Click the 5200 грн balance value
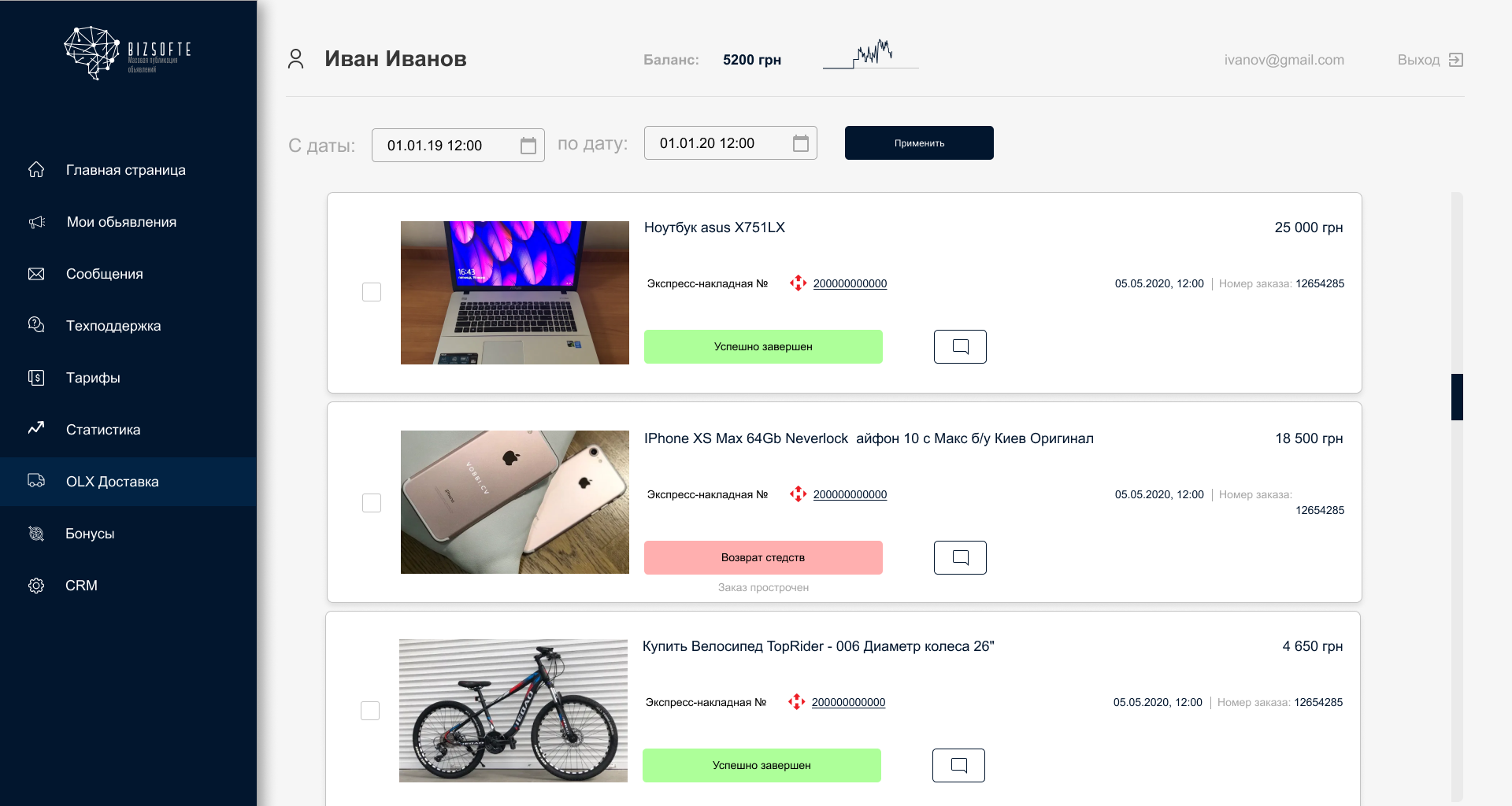 pos(752,60)
